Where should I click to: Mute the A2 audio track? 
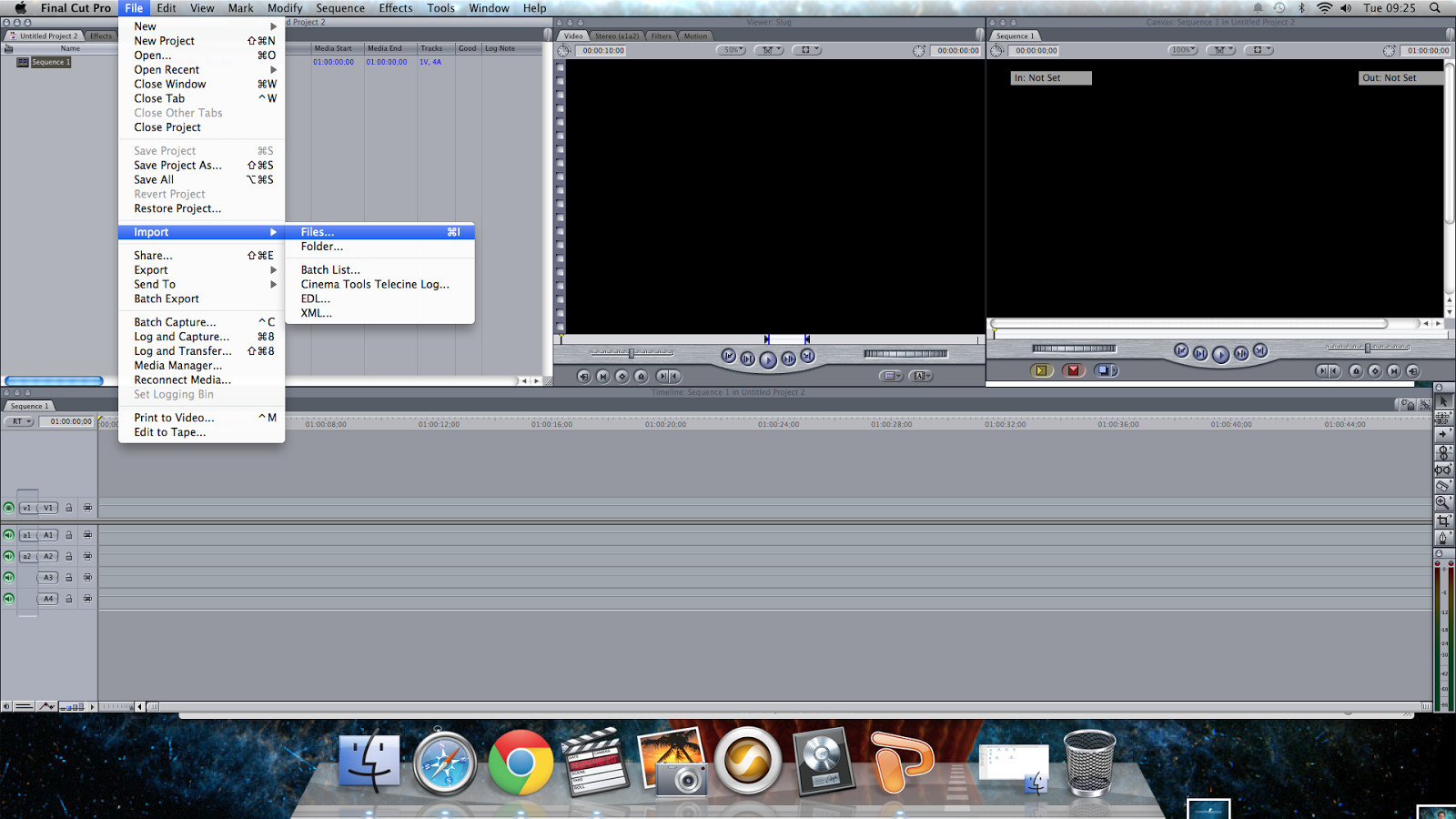point(9,556)
